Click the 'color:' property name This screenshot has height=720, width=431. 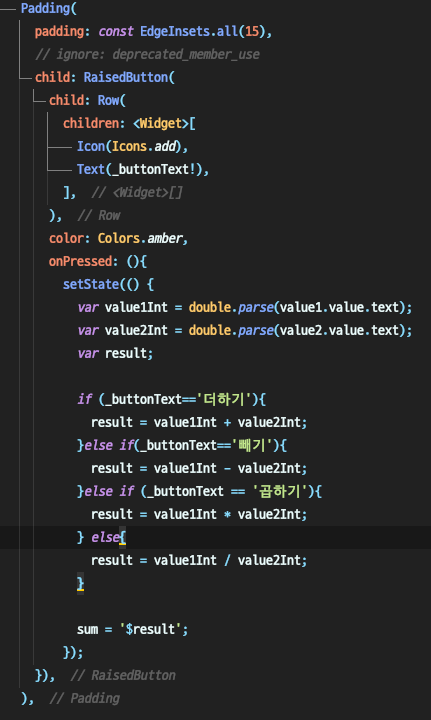(x=69, y=238)
